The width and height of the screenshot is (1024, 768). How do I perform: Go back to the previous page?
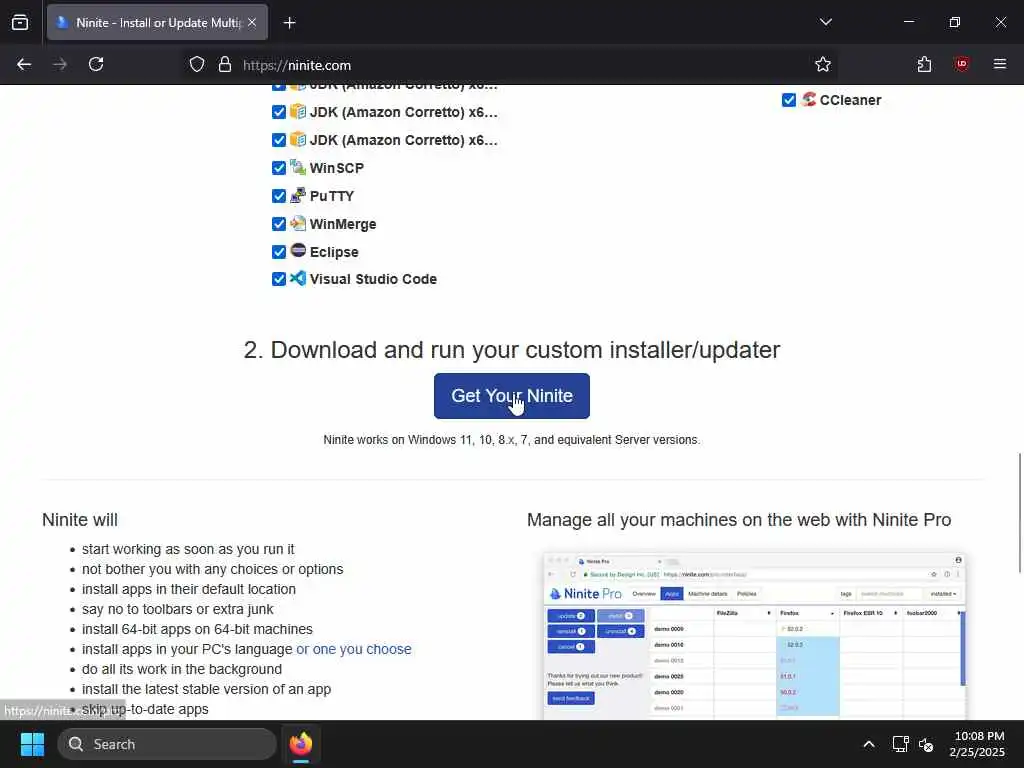pyautogui.click(x=24, y=65)
